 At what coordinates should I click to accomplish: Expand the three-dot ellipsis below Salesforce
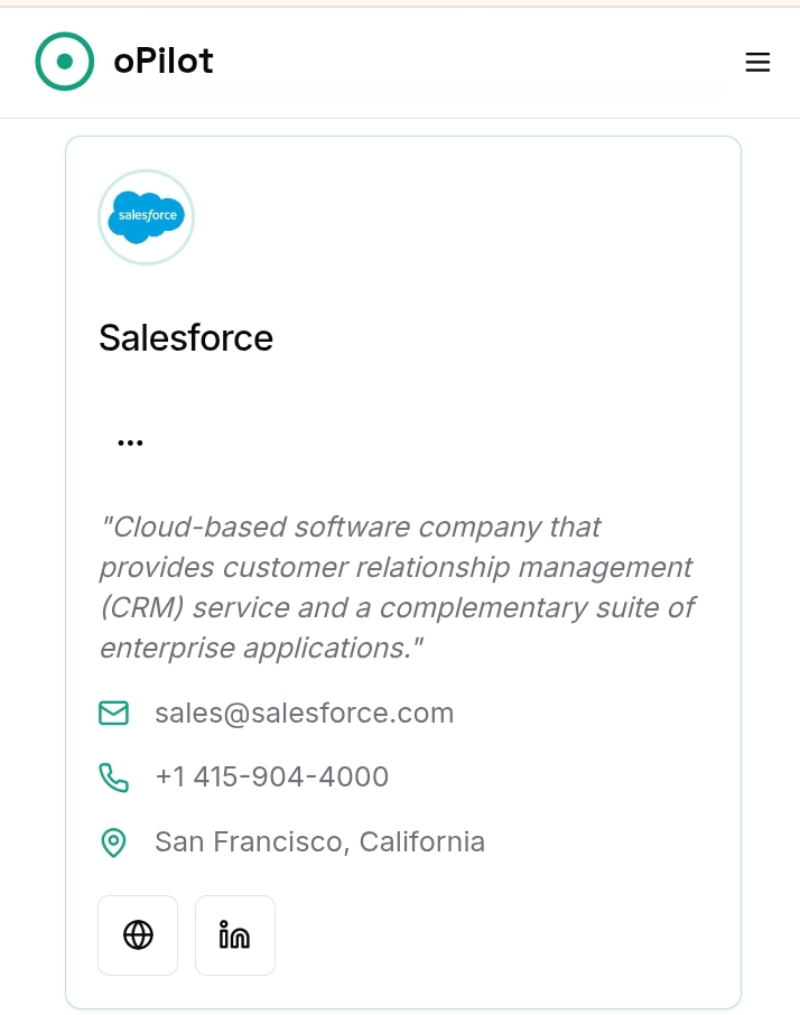point(130,442)
